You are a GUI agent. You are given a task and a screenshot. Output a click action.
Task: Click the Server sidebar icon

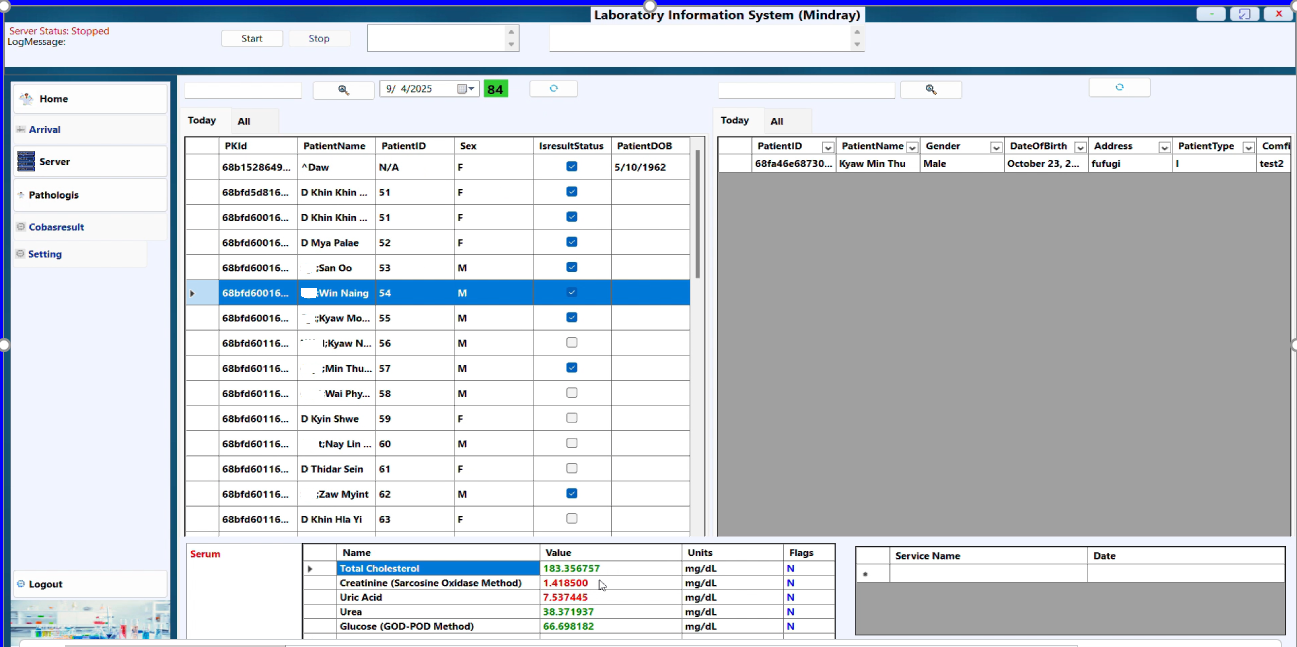tap(26, 161)
